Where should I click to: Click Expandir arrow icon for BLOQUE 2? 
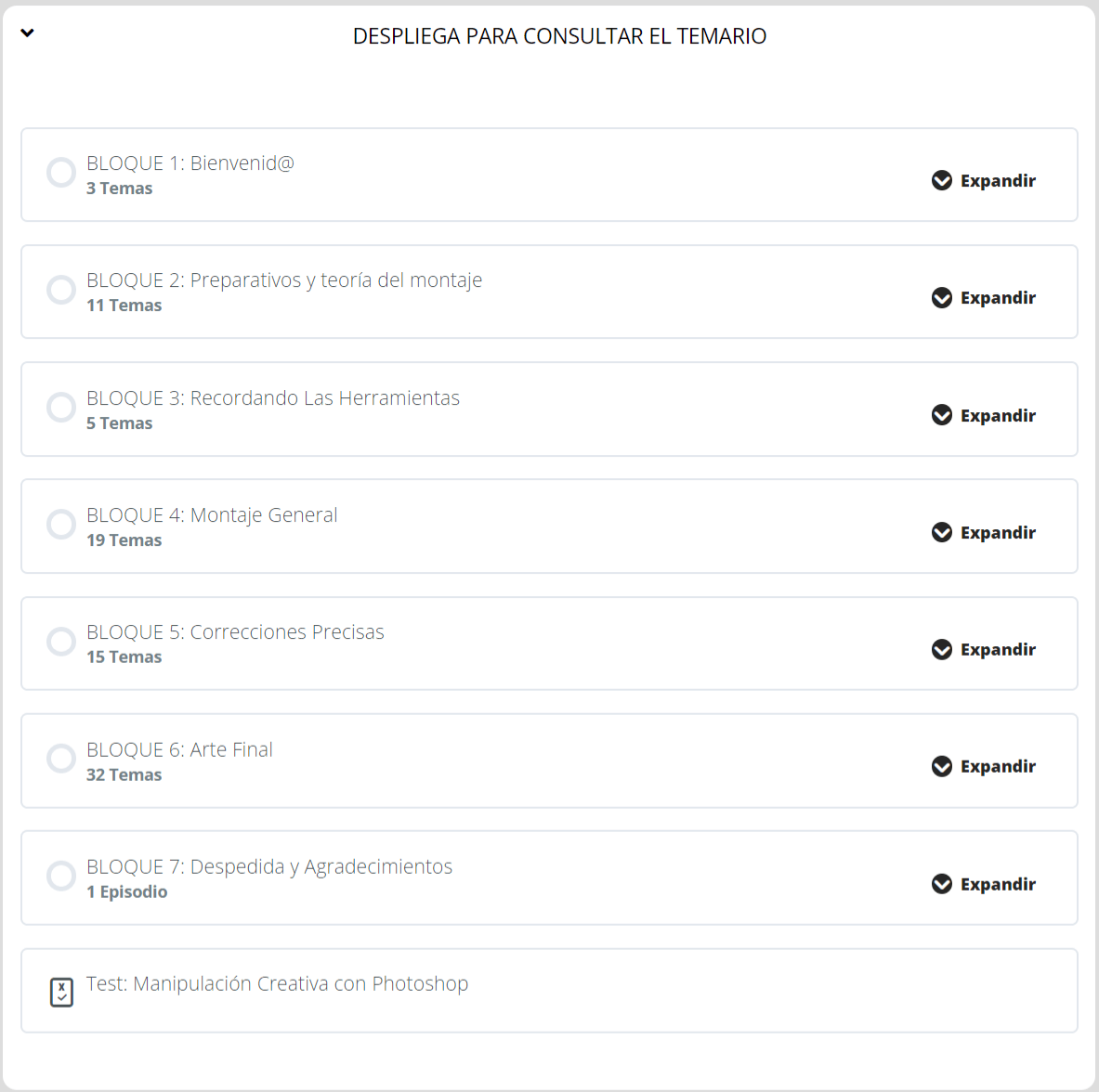942,297
